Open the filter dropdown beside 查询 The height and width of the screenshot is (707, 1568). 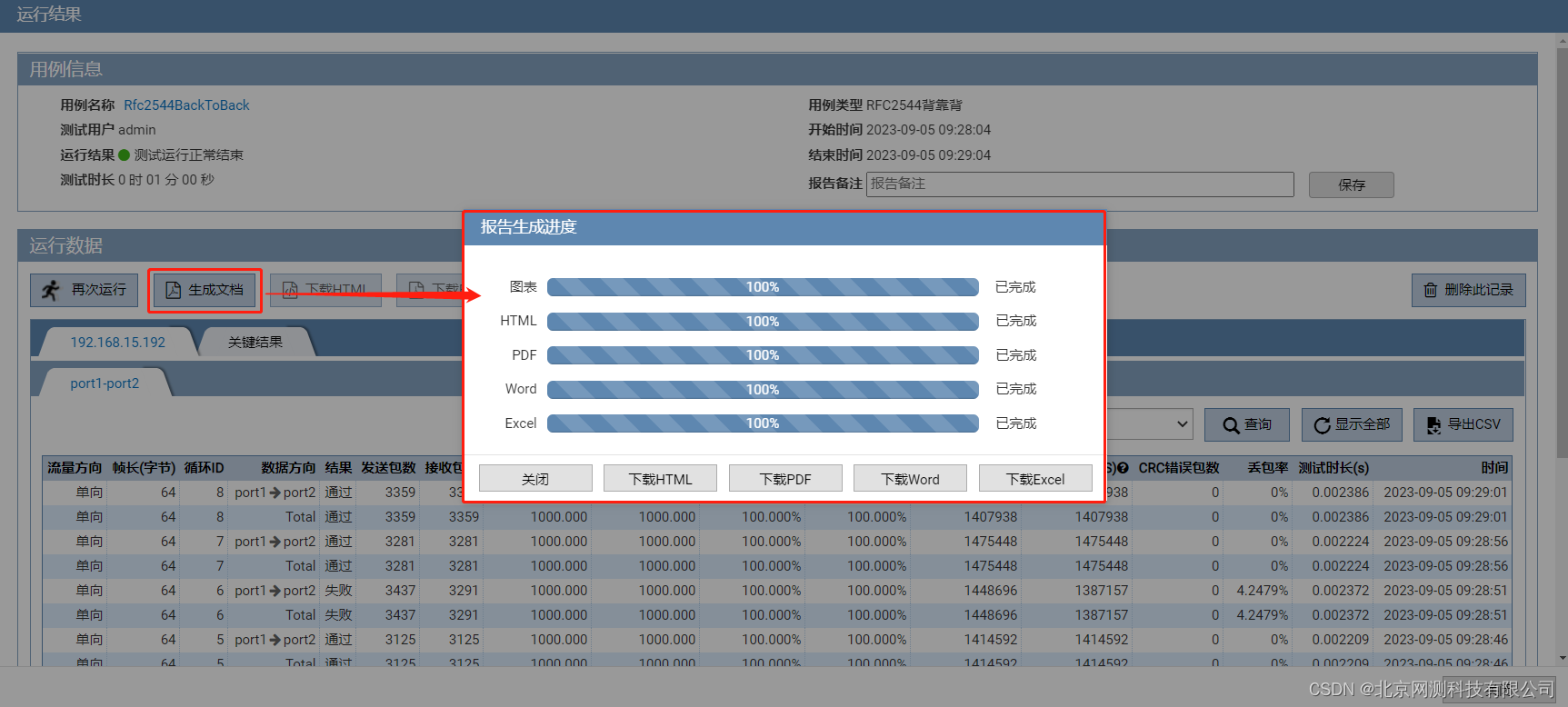tap(1150, 424)
